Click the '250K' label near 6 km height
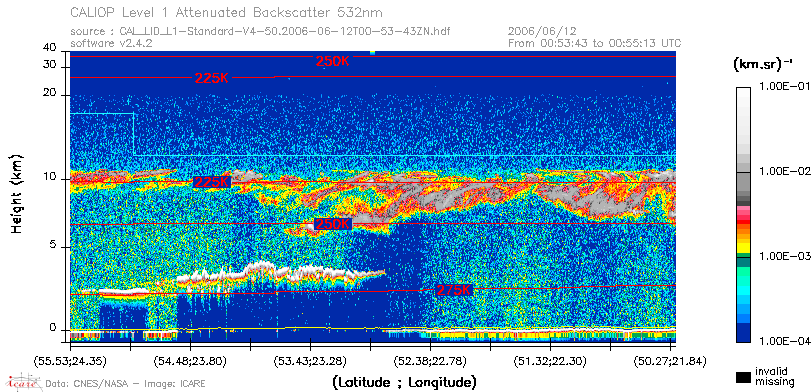 pos(333,224)
